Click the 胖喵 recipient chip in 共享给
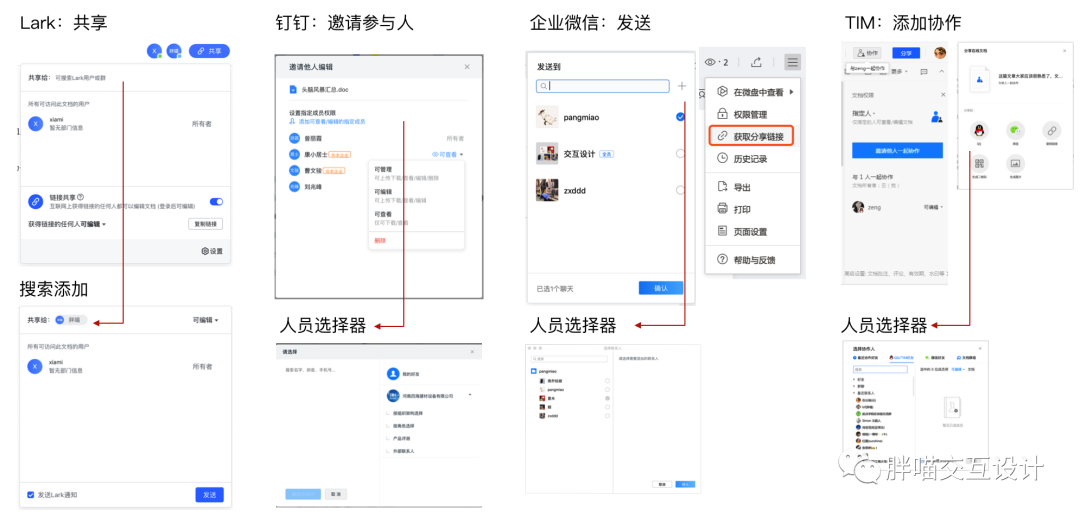 pos(70,320)
